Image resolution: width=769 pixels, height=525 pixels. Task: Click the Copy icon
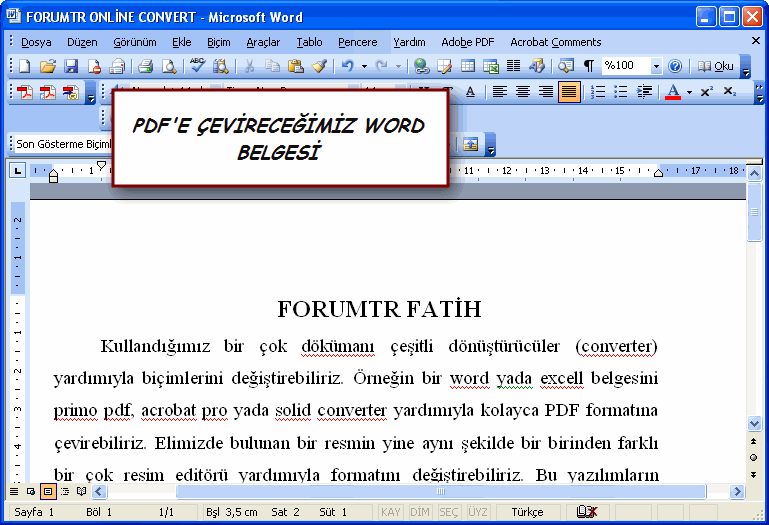[272, 66]
